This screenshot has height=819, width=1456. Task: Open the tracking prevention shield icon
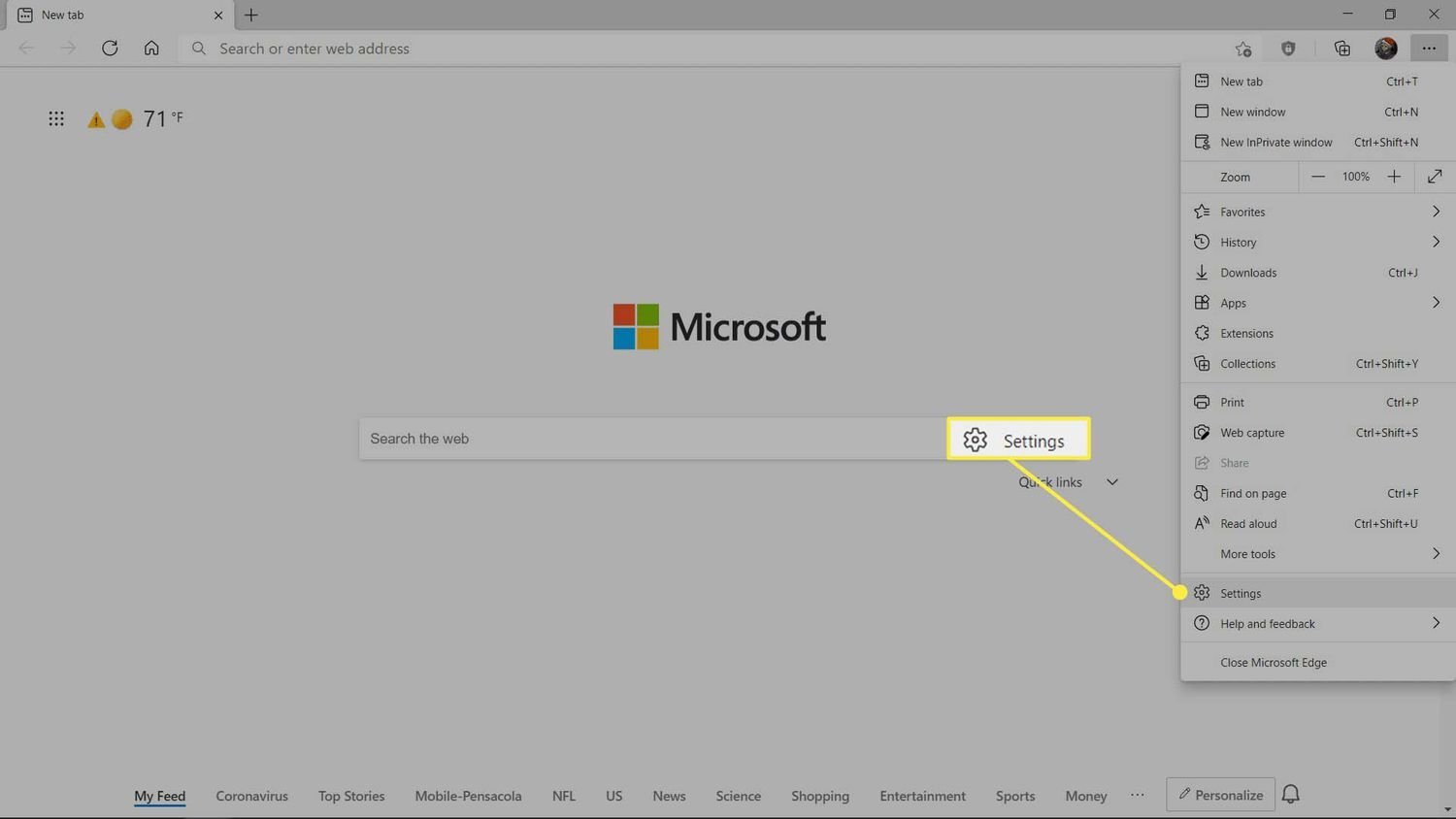[x=1288, y=49]
